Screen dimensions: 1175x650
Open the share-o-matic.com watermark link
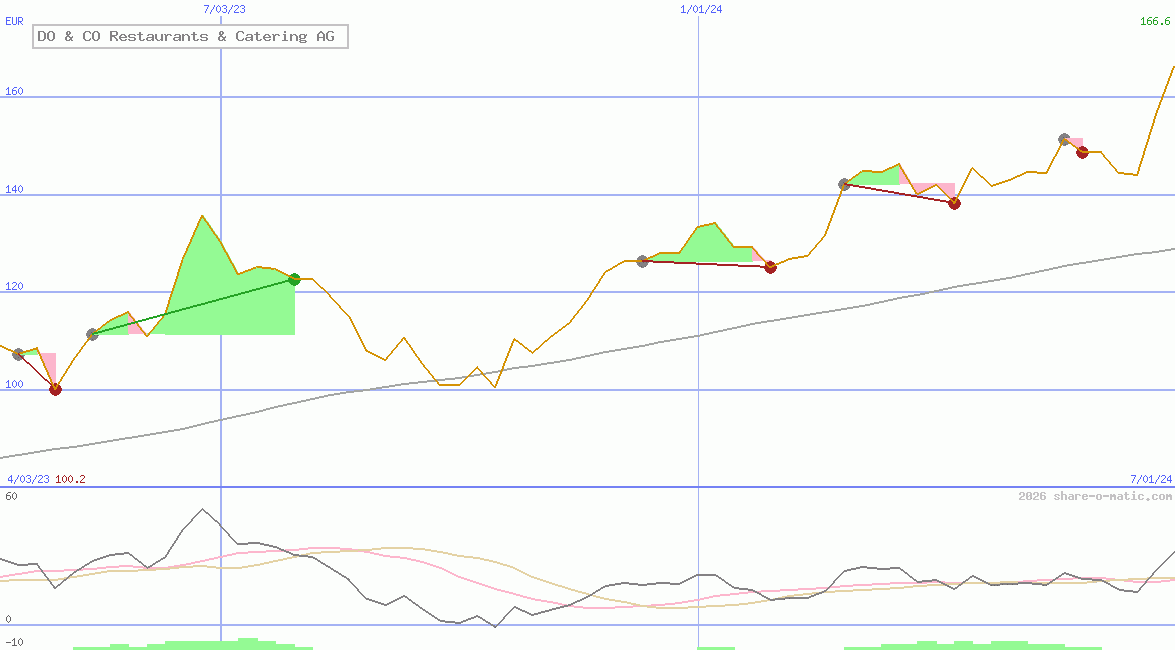tap(1095, 496)
